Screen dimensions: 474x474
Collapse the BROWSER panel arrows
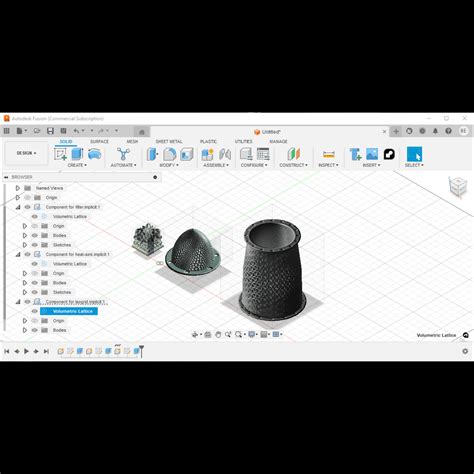[x=6, y=177]
